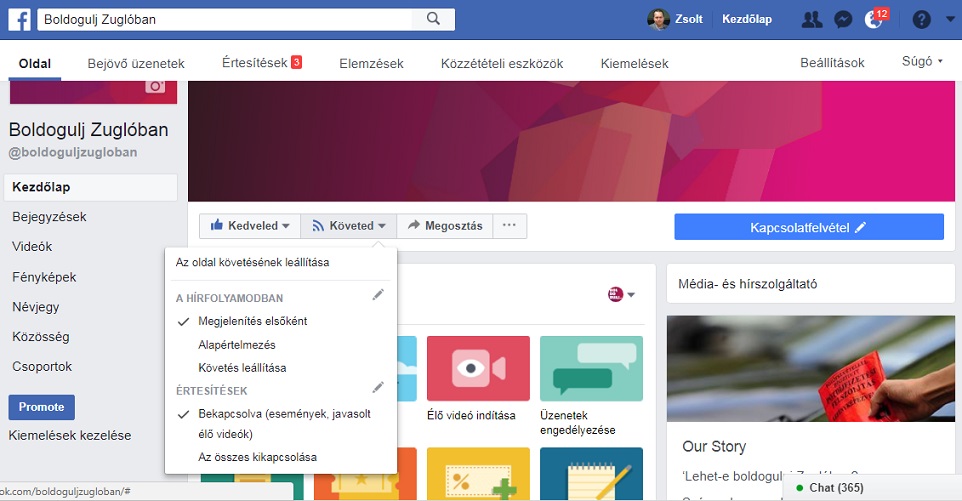Click the search field with Boldogulj Zuglóban

click(x=225, y=19)
